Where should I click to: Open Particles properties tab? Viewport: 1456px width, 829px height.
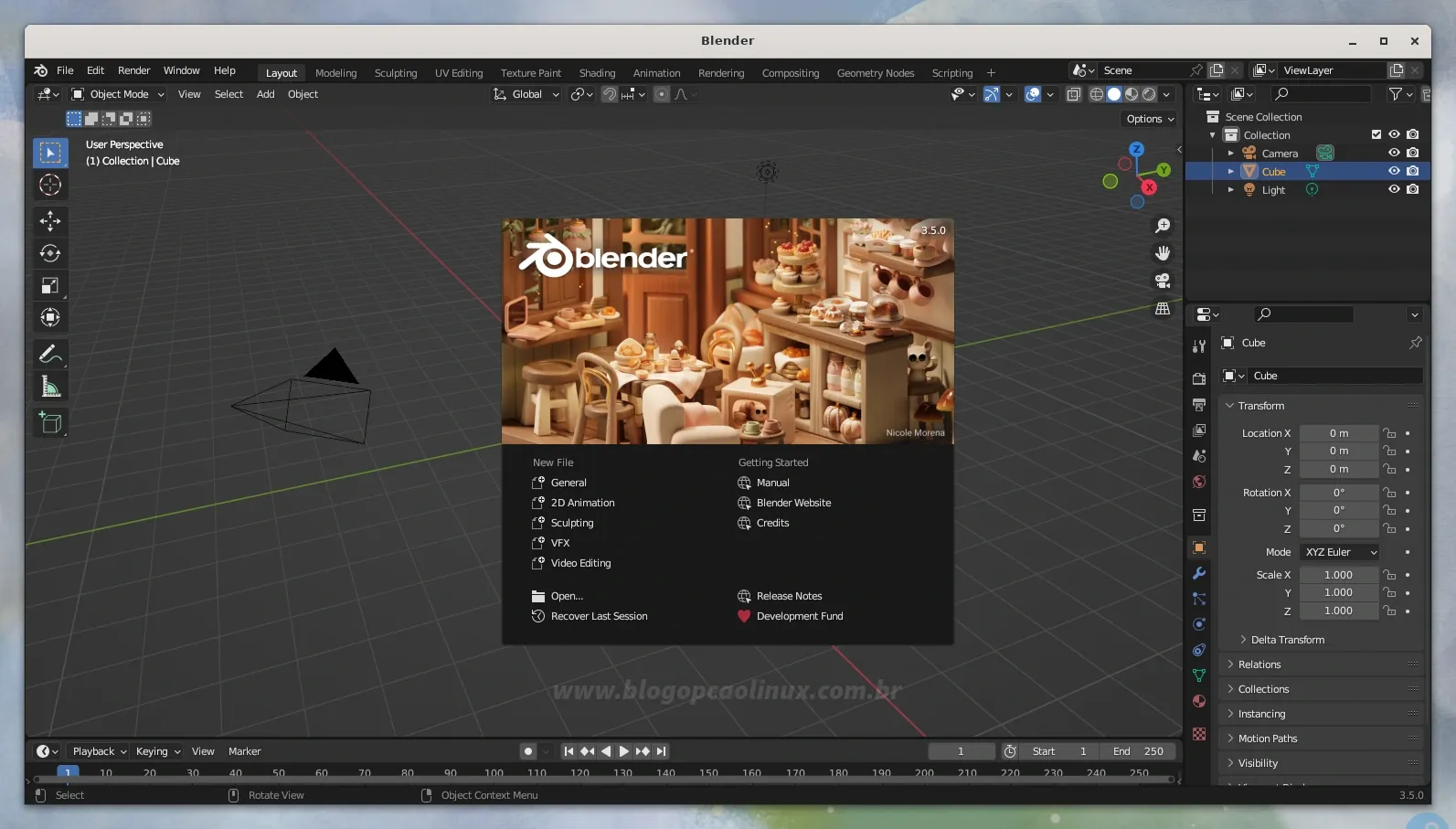[x=1199, y=599]
